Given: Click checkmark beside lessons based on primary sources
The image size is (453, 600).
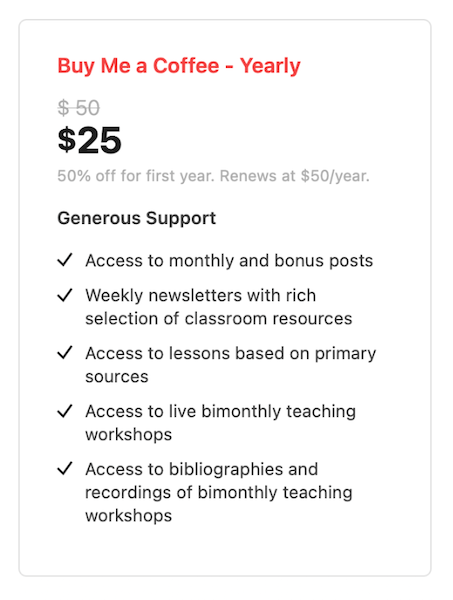Looking at the screenshot, I should pos(65,352).
